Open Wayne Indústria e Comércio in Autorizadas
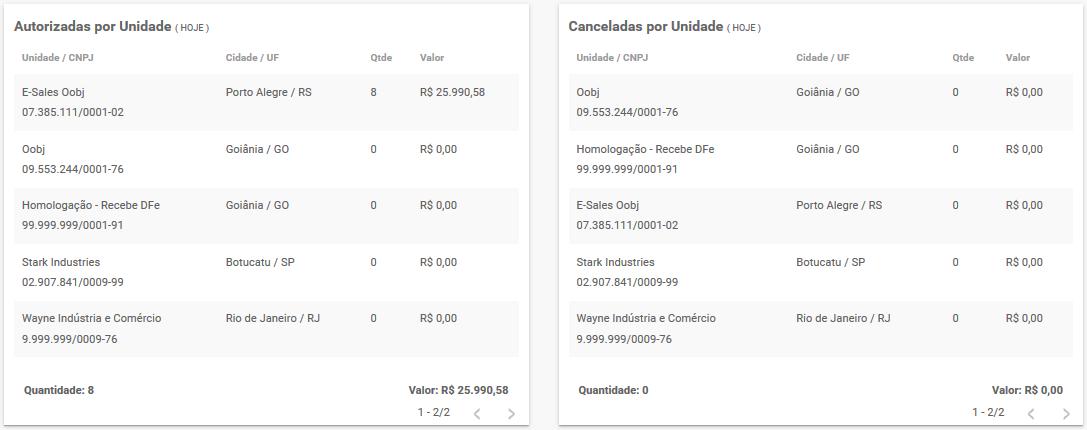Screen dimensions: 1087x430 266,329
